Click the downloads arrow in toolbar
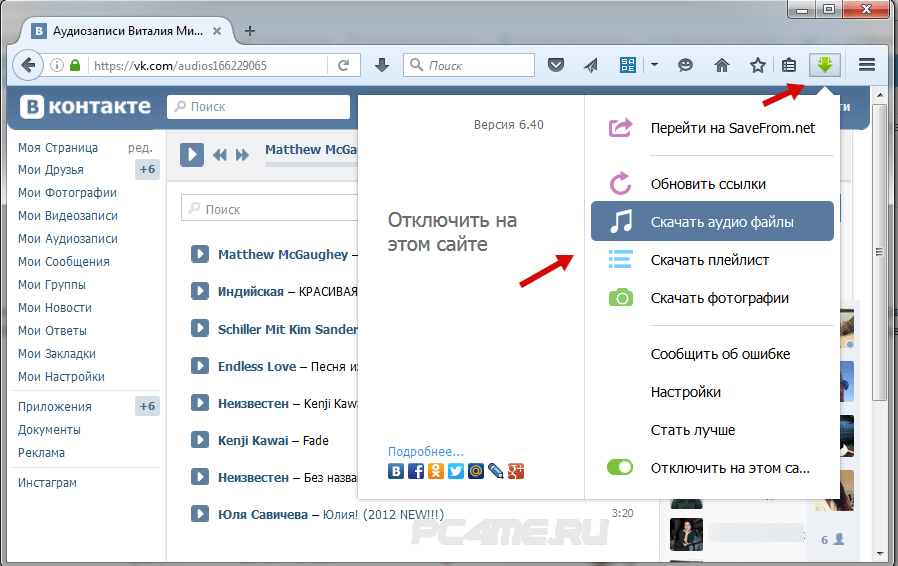Image resolution: width=898 pixels, height=566 pixels. [x=381, y=65]
